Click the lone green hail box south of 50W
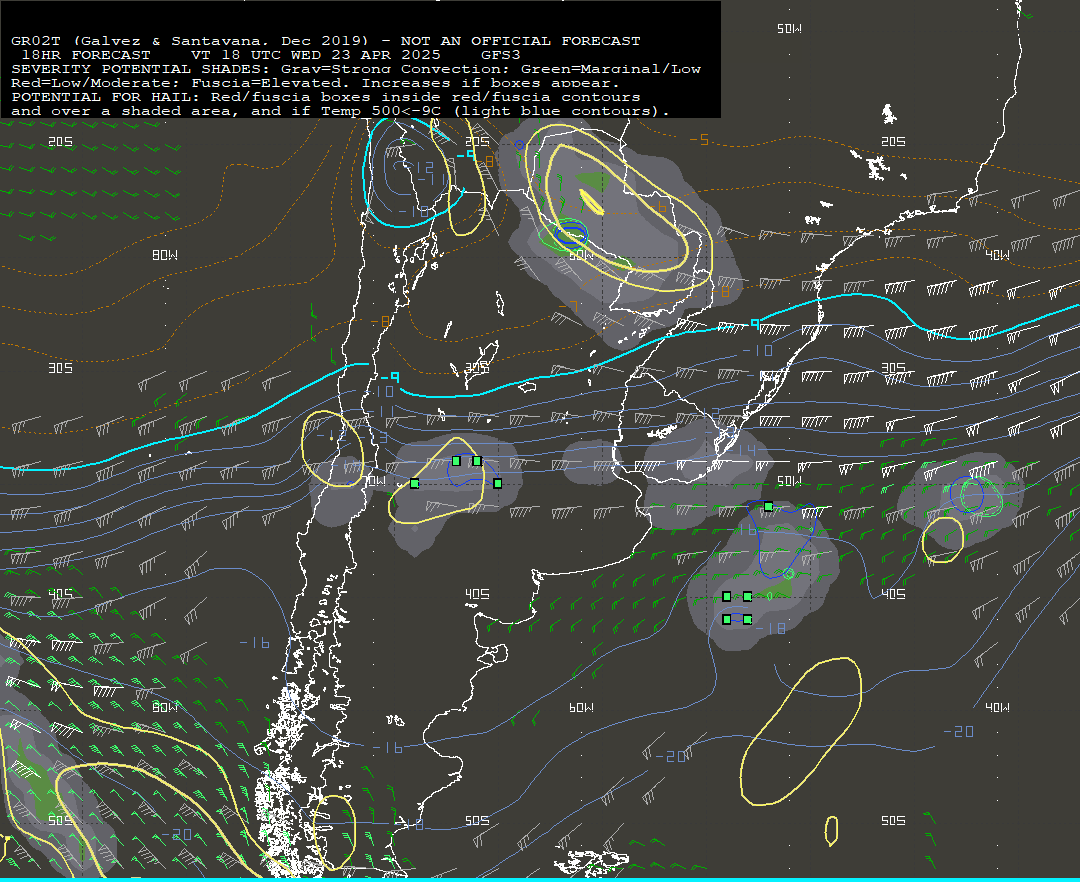Screen dimensions: 1080x882 point(769,507)
